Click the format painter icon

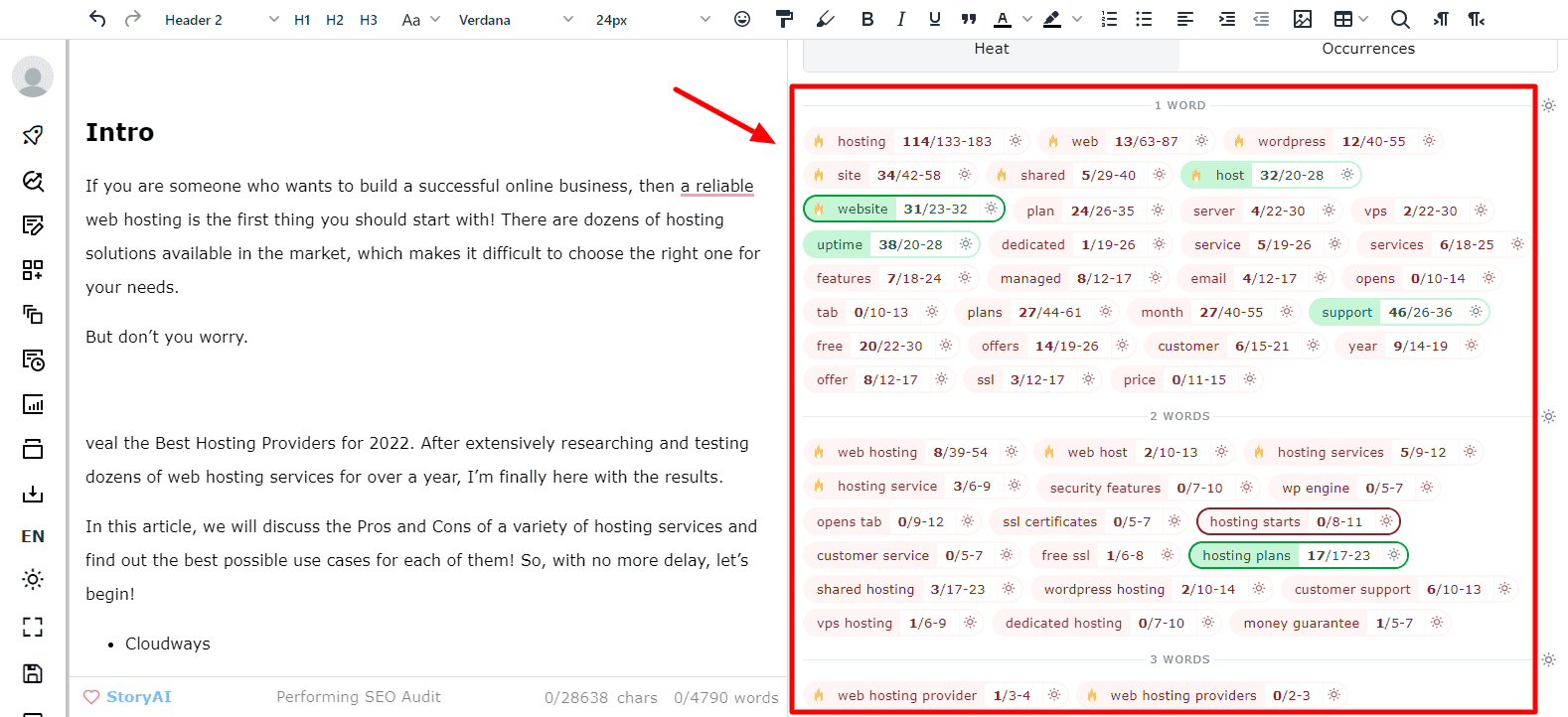(x=784, y=19)
